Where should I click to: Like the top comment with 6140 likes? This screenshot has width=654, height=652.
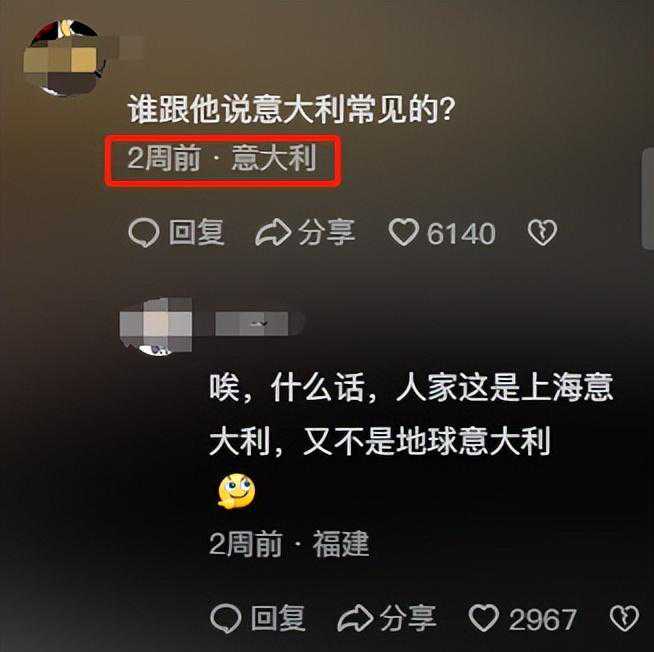(403, 232)
